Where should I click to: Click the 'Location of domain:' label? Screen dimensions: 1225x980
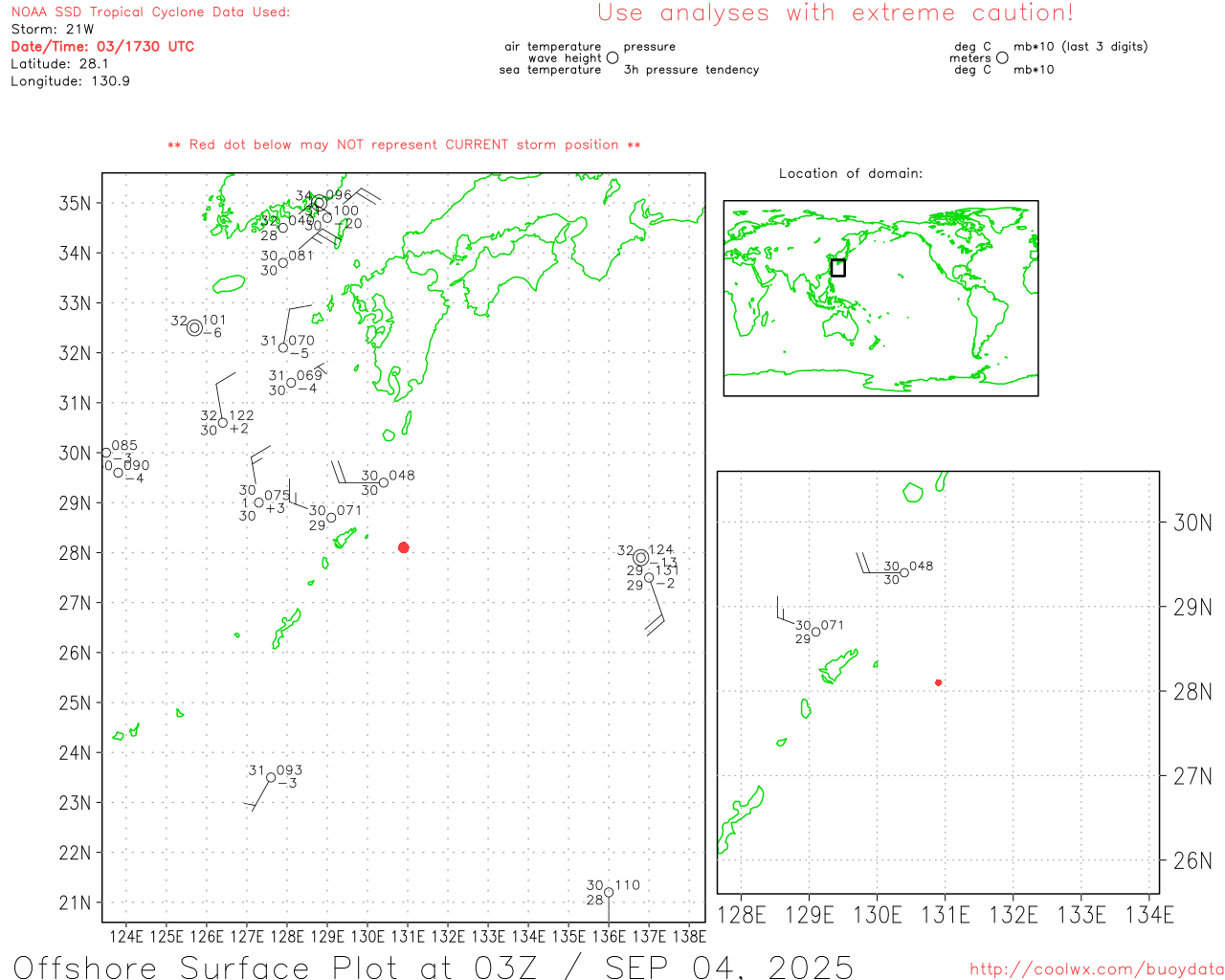click(851, 173)
